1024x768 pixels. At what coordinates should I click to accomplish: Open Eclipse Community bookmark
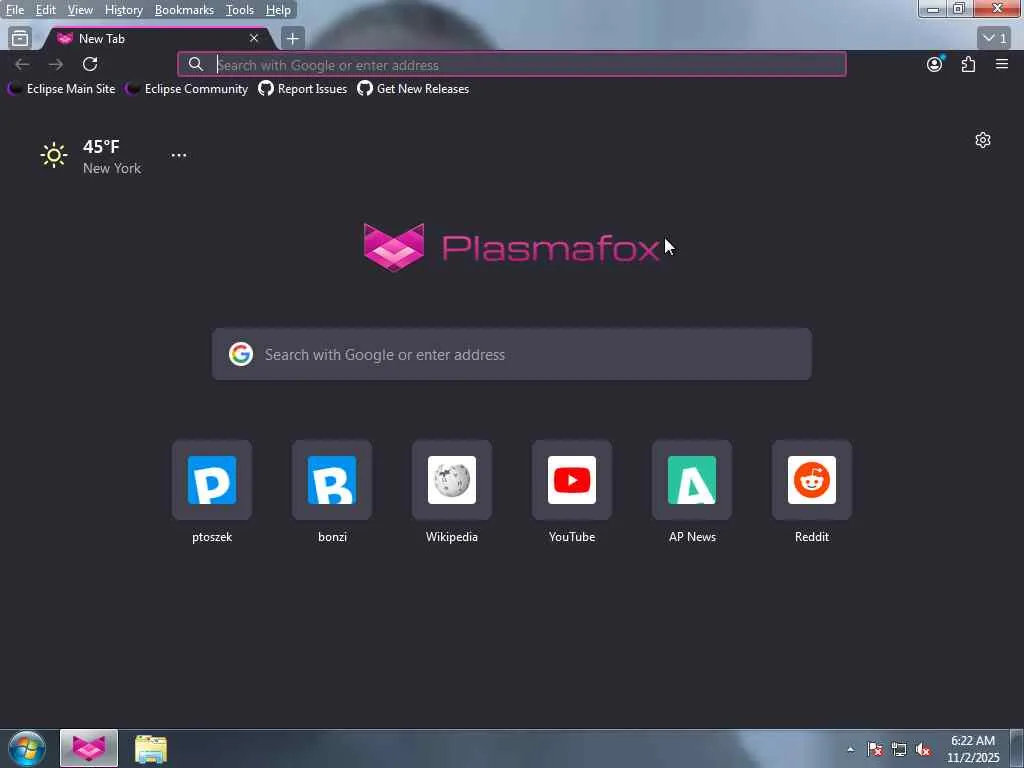coord(187,89)
